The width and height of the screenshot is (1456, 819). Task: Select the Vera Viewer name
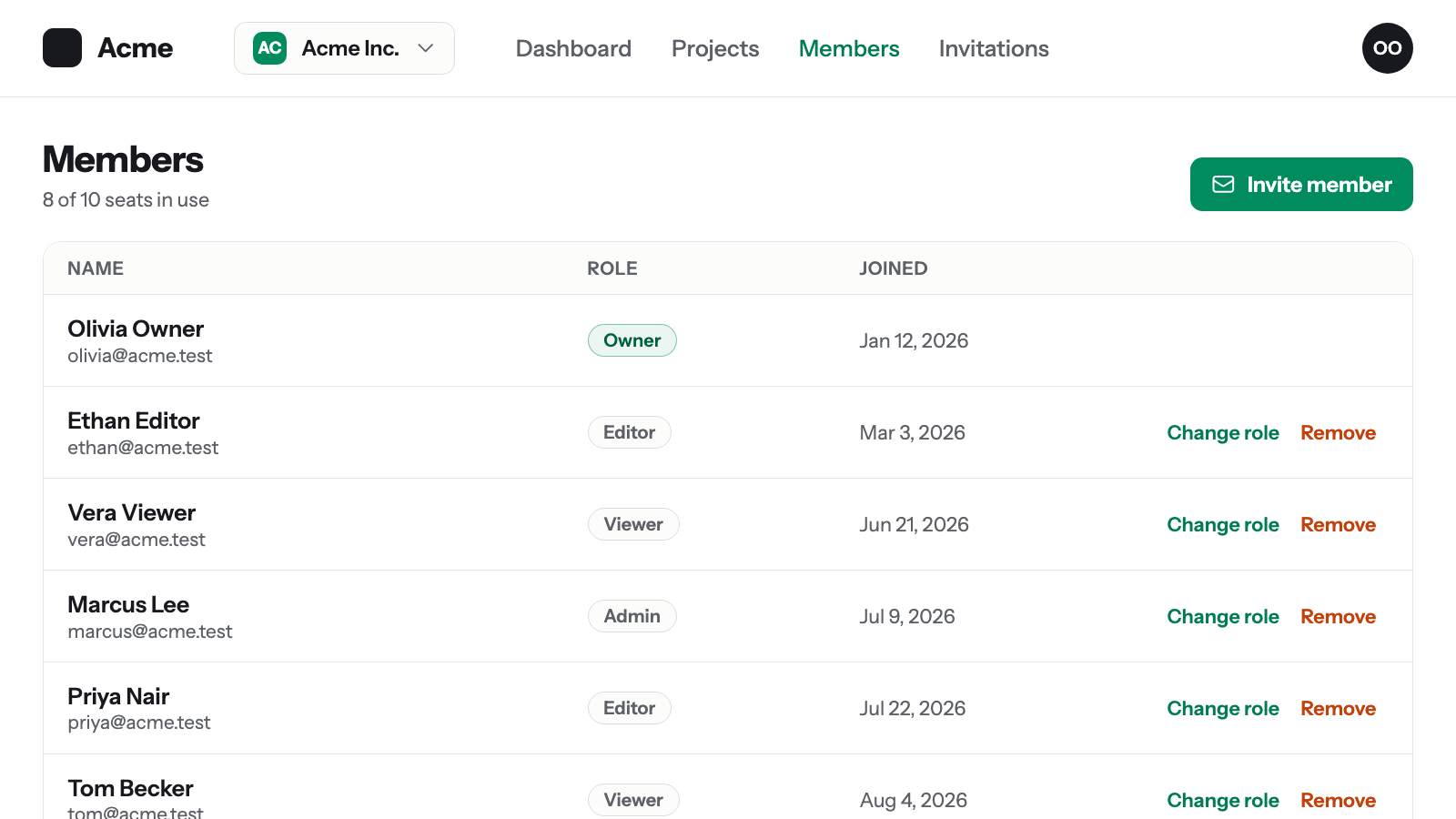point(132,512)
